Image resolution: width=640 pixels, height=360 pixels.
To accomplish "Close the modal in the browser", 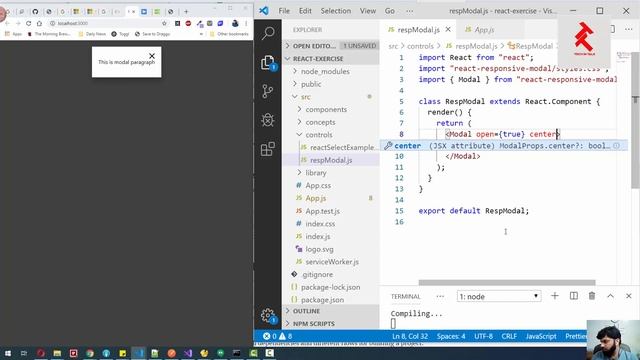I will click(x=152, y=56).
